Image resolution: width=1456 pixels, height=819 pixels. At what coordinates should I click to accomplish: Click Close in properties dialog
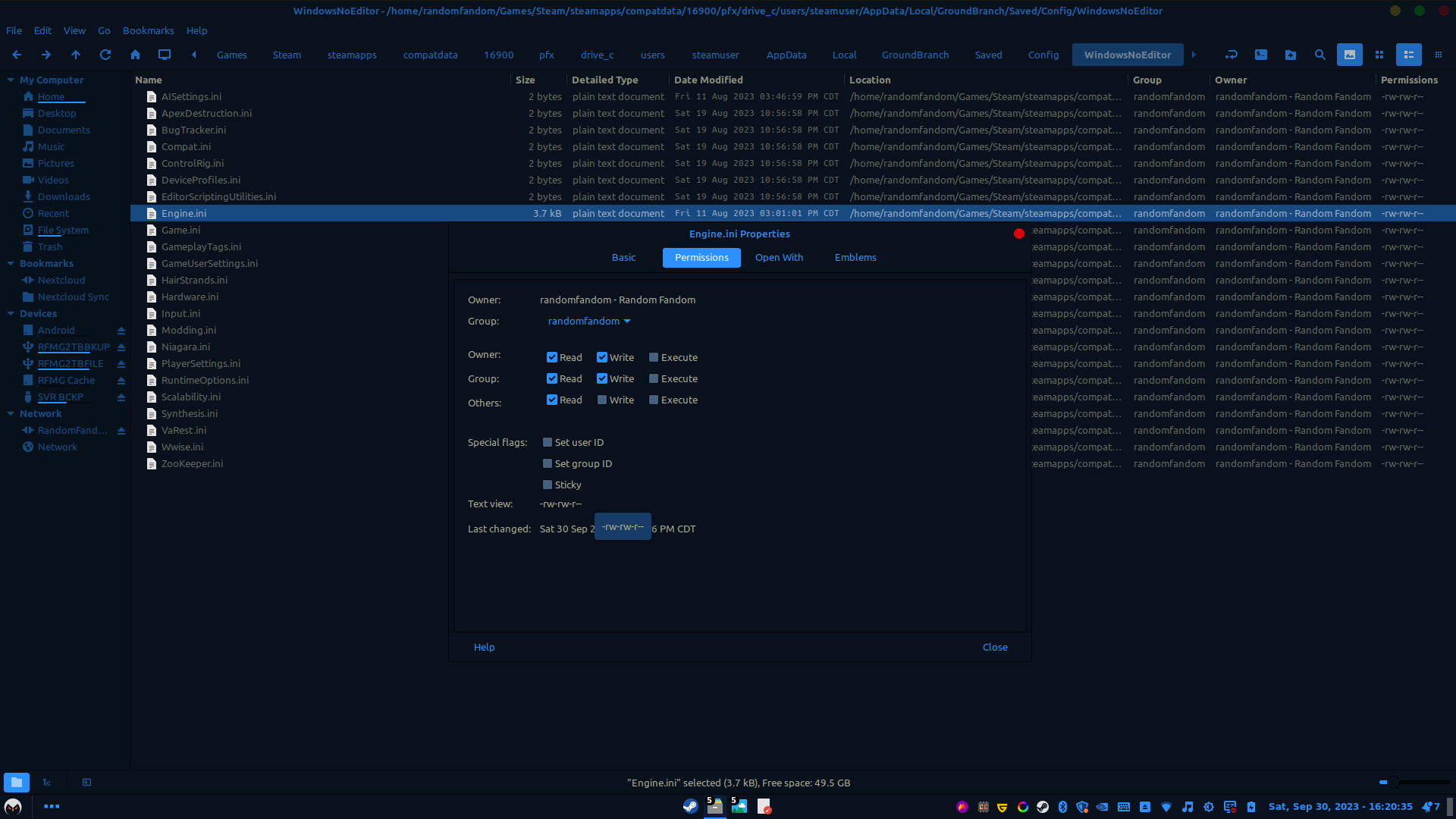click(x=995, y=647)
